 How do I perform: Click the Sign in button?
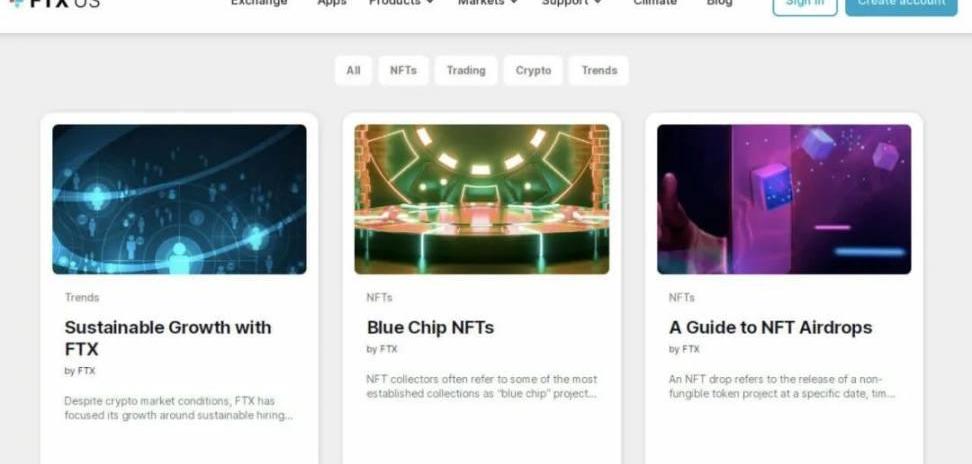(805, 5)
